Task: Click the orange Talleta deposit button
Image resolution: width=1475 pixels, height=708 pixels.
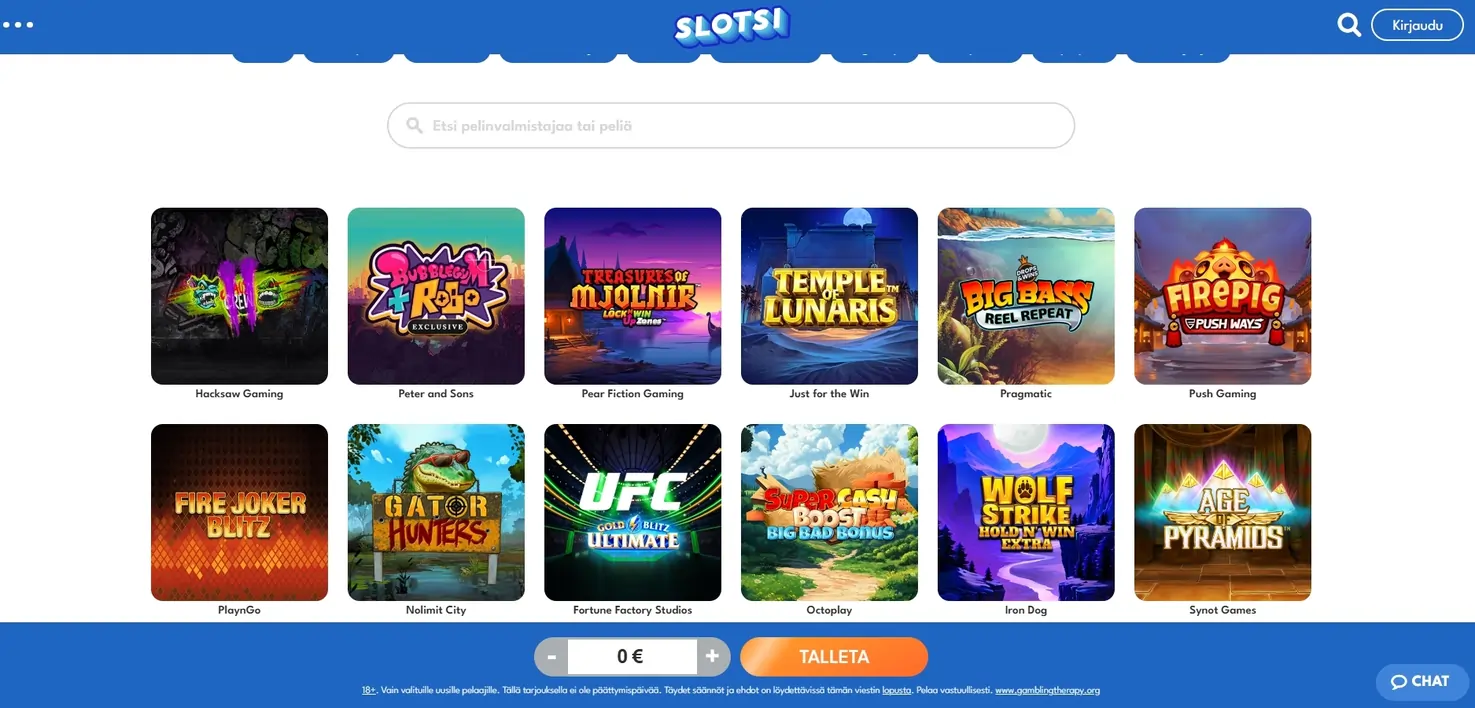Action: coord(834,657)
